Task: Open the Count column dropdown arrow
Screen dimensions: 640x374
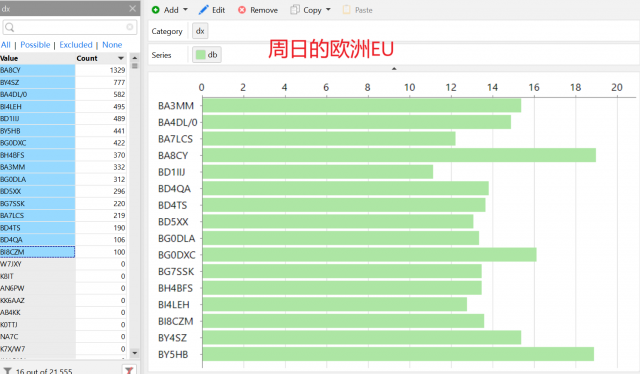Action: click(x=121, y=58)
